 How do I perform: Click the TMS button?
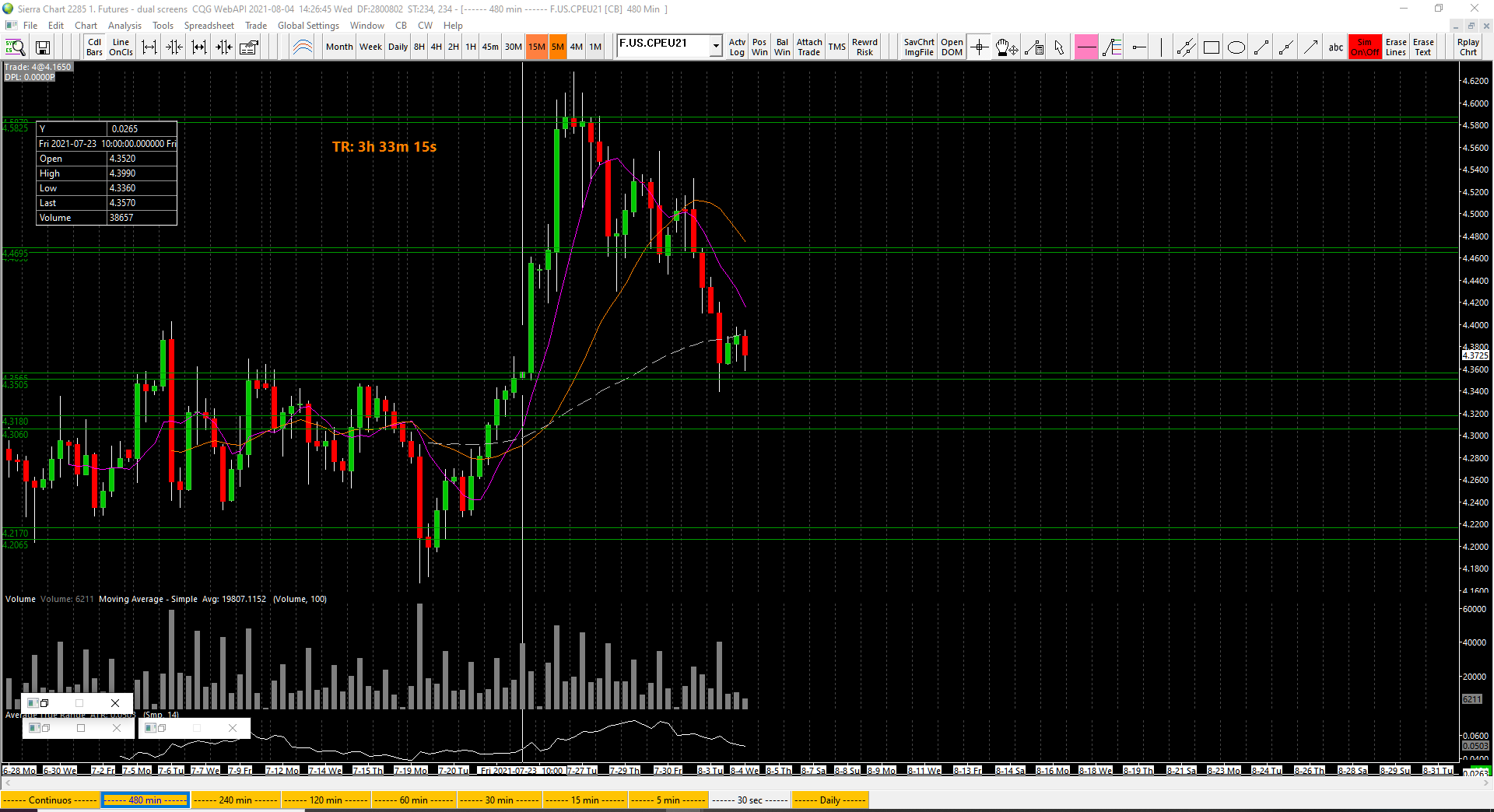pyautogui.click(x=837, y=47)
